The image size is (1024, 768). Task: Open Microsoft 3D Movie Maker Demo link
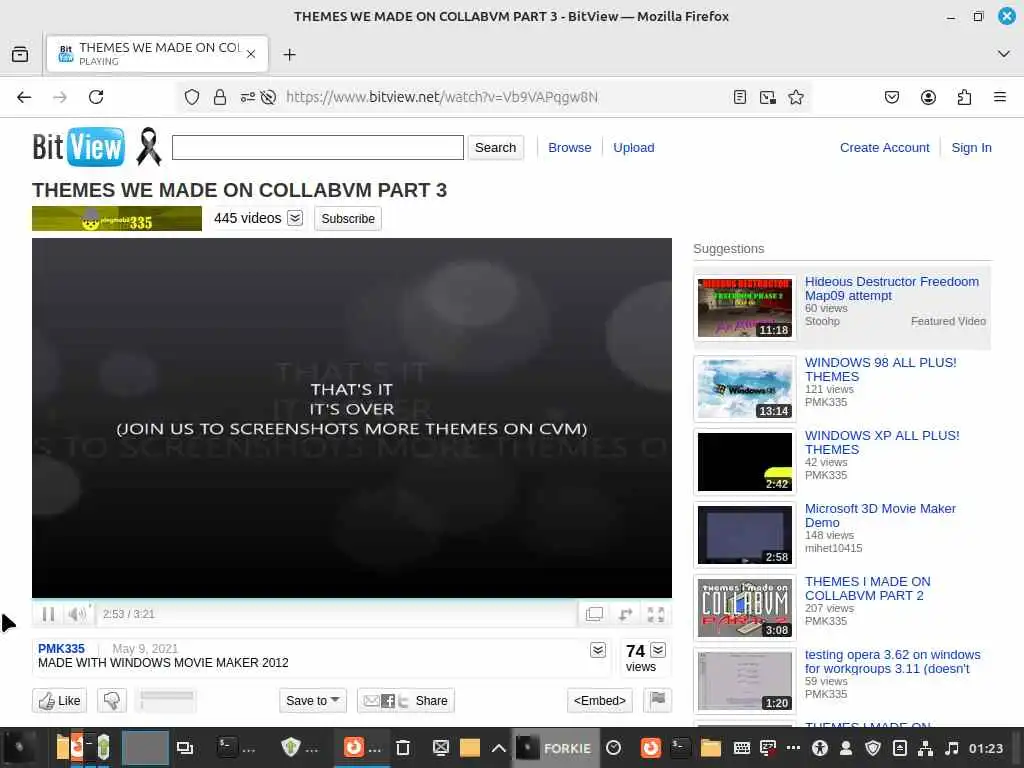point(880,515)
